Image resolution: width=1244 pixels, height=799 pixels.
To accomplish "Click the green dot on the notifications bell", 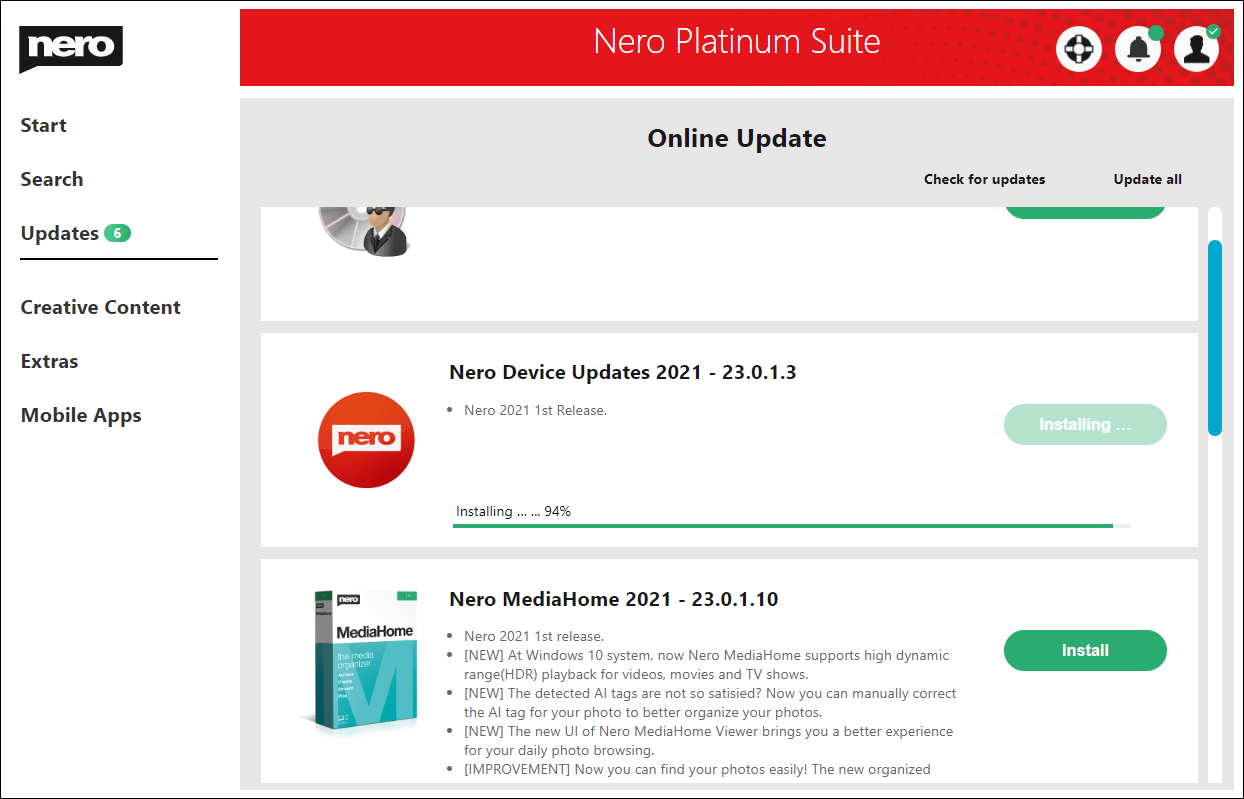I will pos(1157,32).
